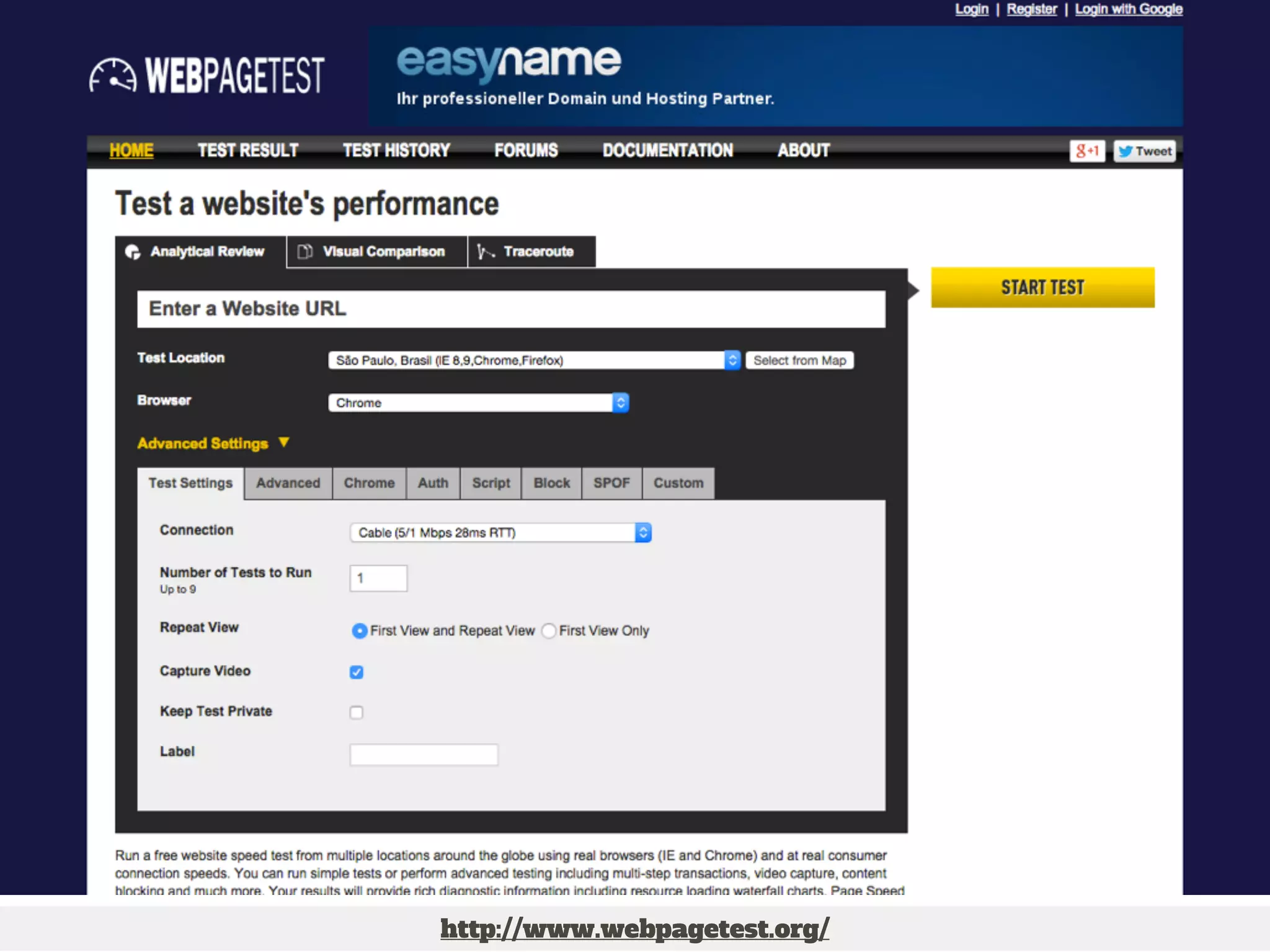Screen dimensions: 1270x952
Task: Click the Number of Tests to Run field
Action: tap(378, 578)
